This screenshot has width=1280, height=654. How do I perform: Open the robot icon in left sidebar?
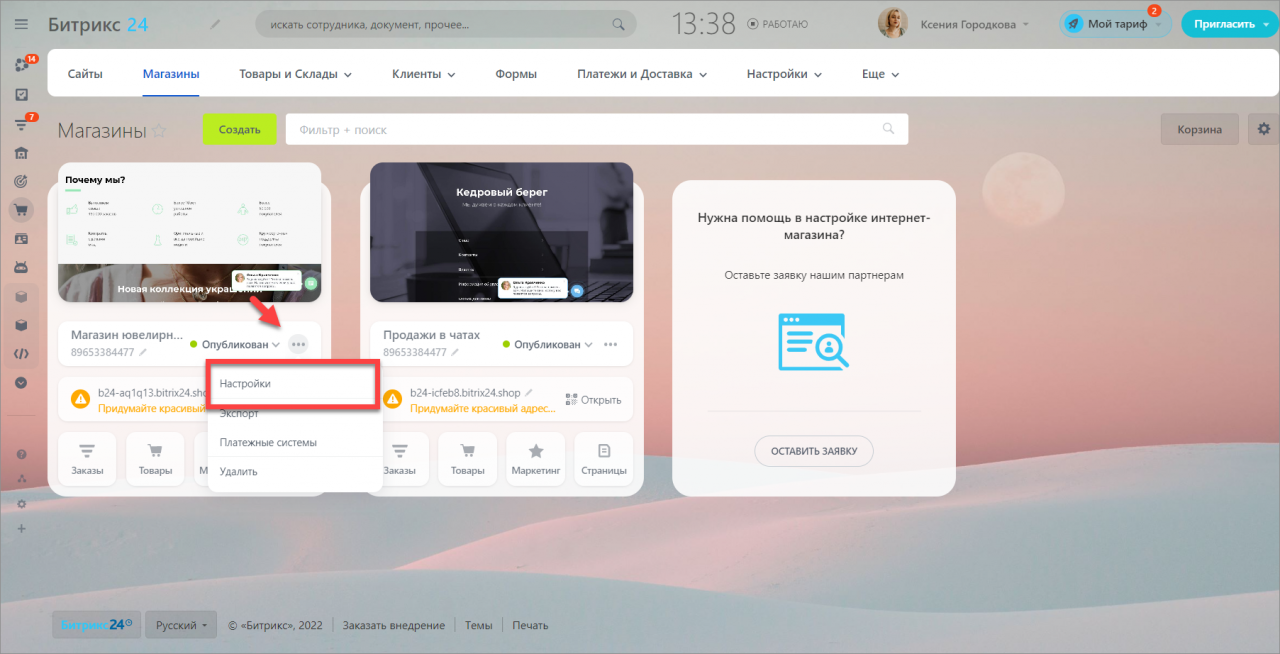pos(22,268)
